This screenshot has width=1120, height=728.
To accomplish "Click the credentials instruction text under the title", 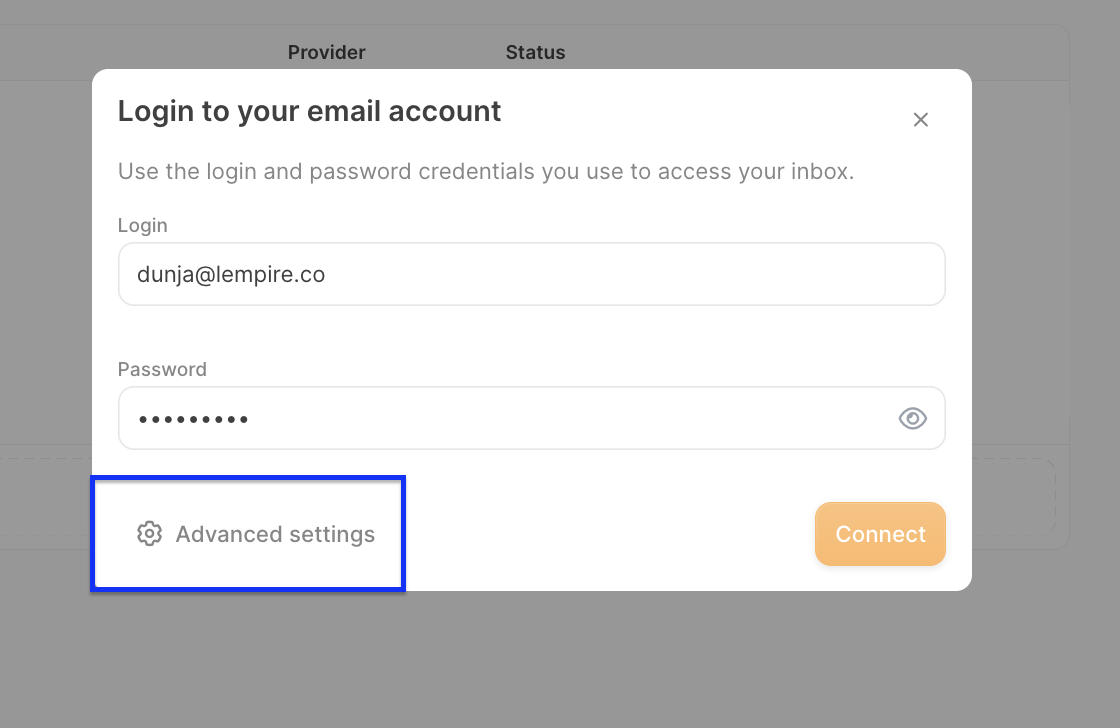I will click(486, 171).
